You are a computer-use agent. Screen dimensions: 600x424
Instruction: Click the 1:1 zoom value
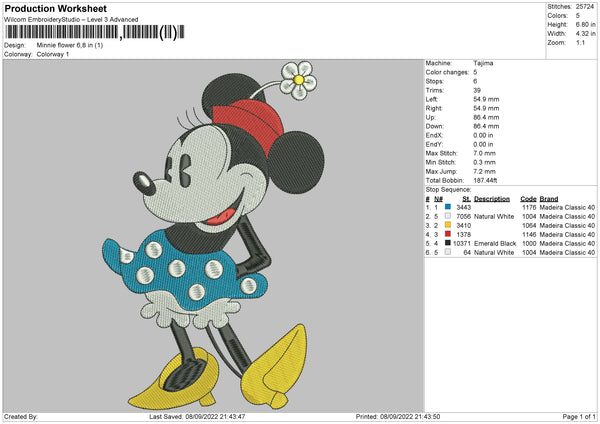[582, 44]
